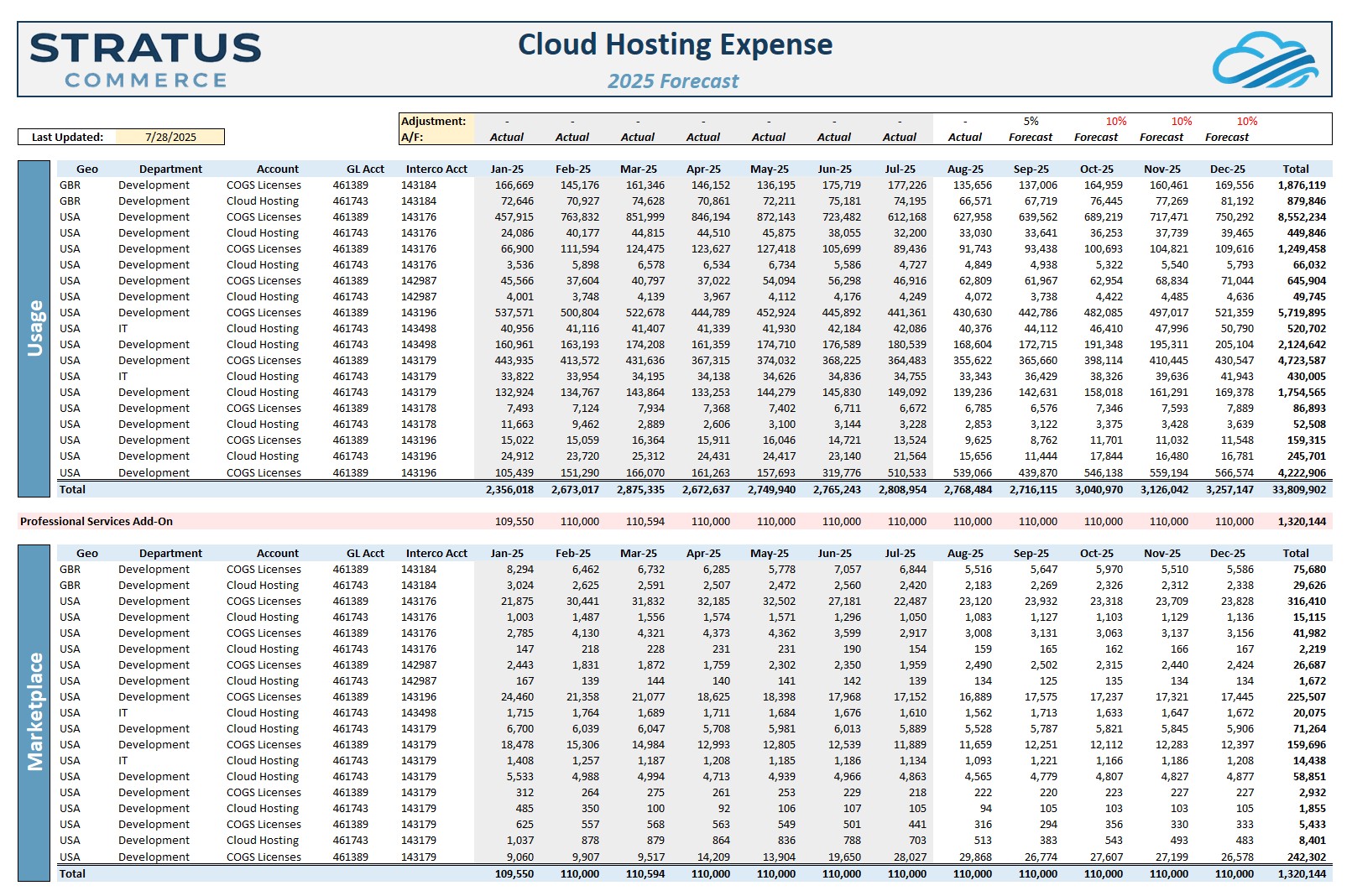Select Marketplace cell 242,302
1352x896 pixels.
pos(1307,857)
